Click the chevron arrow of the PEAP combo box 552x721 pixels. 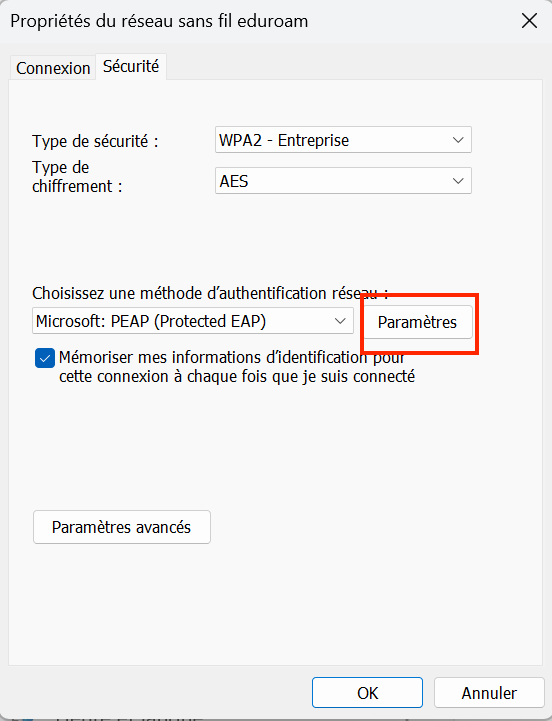[x=340, y=321]
